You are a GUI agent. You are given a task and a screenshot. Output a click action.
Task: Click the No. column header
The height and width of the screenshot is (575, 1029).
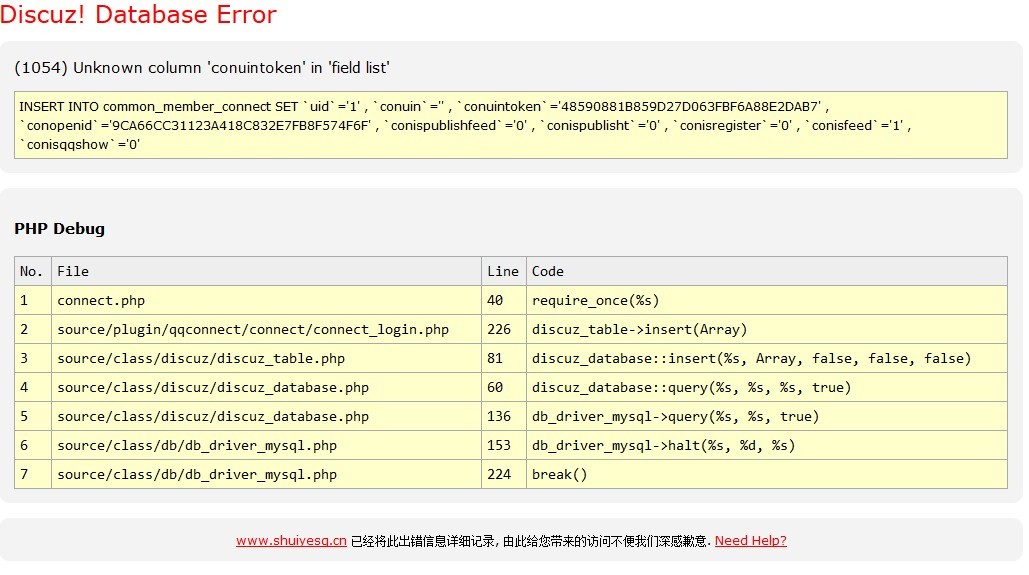[32, 271]
